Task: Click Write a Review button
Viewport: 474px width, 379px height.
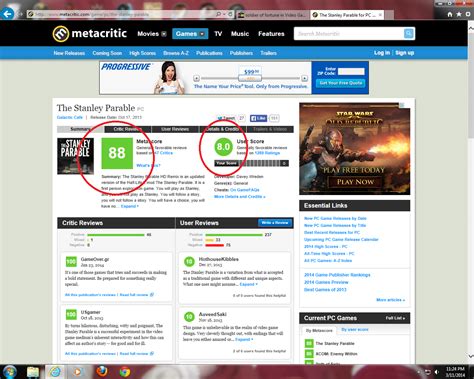Action: 275,223
